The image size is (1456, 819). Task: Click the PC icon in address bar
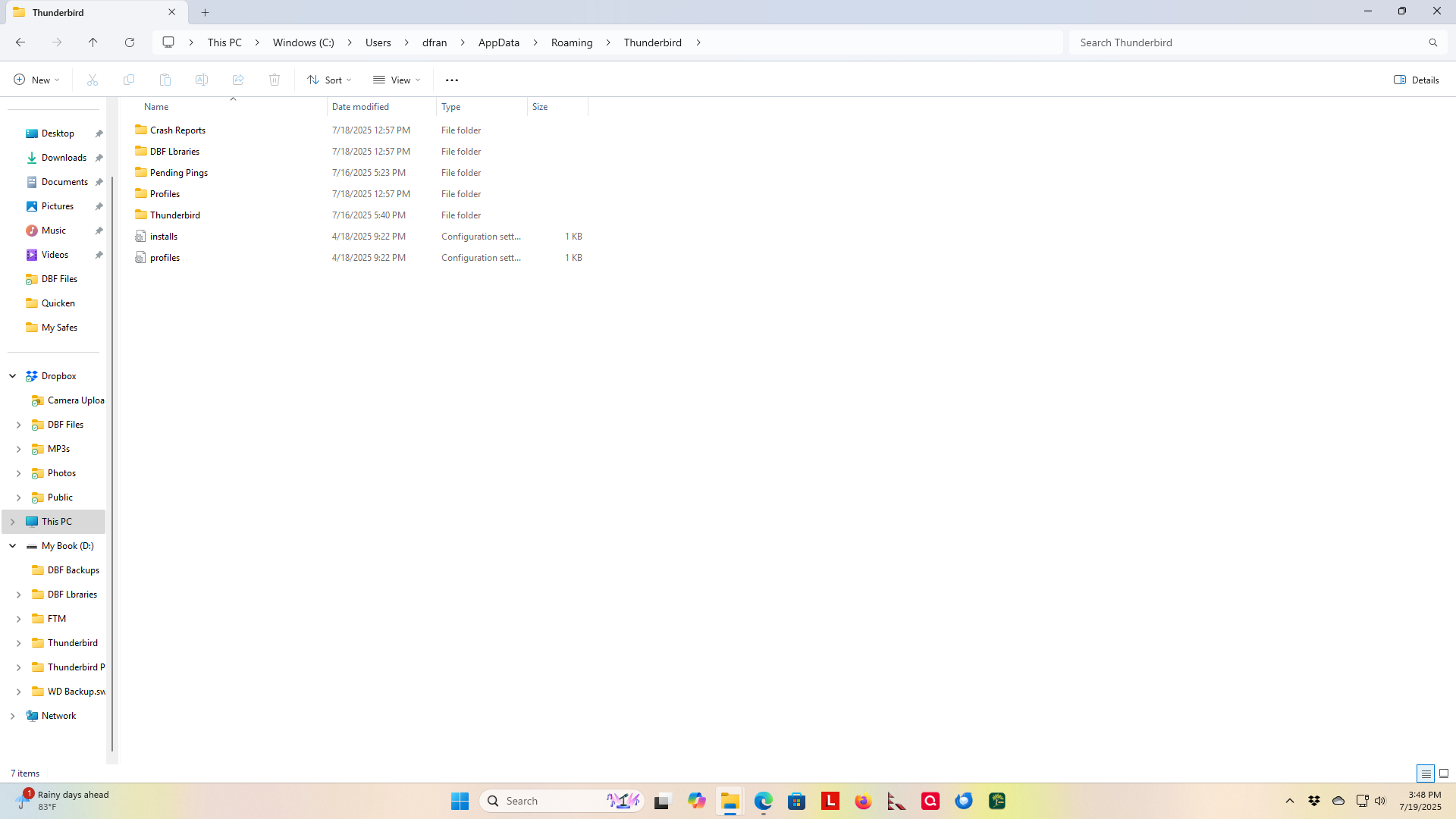coord(168,42)
